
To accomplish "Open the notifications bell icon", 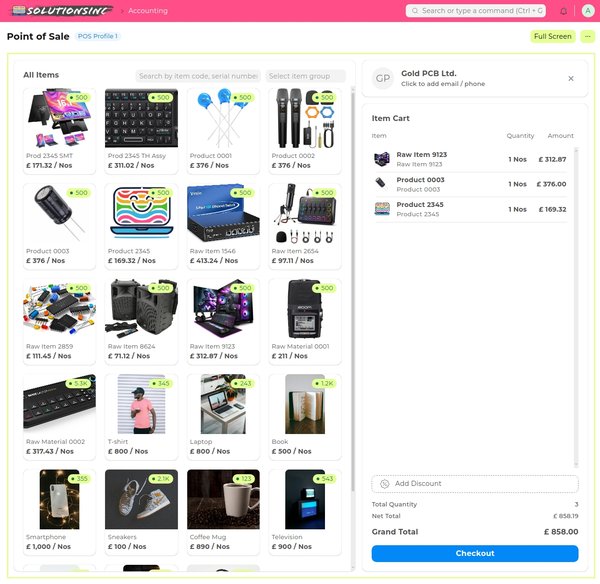I will click(563, 11).
